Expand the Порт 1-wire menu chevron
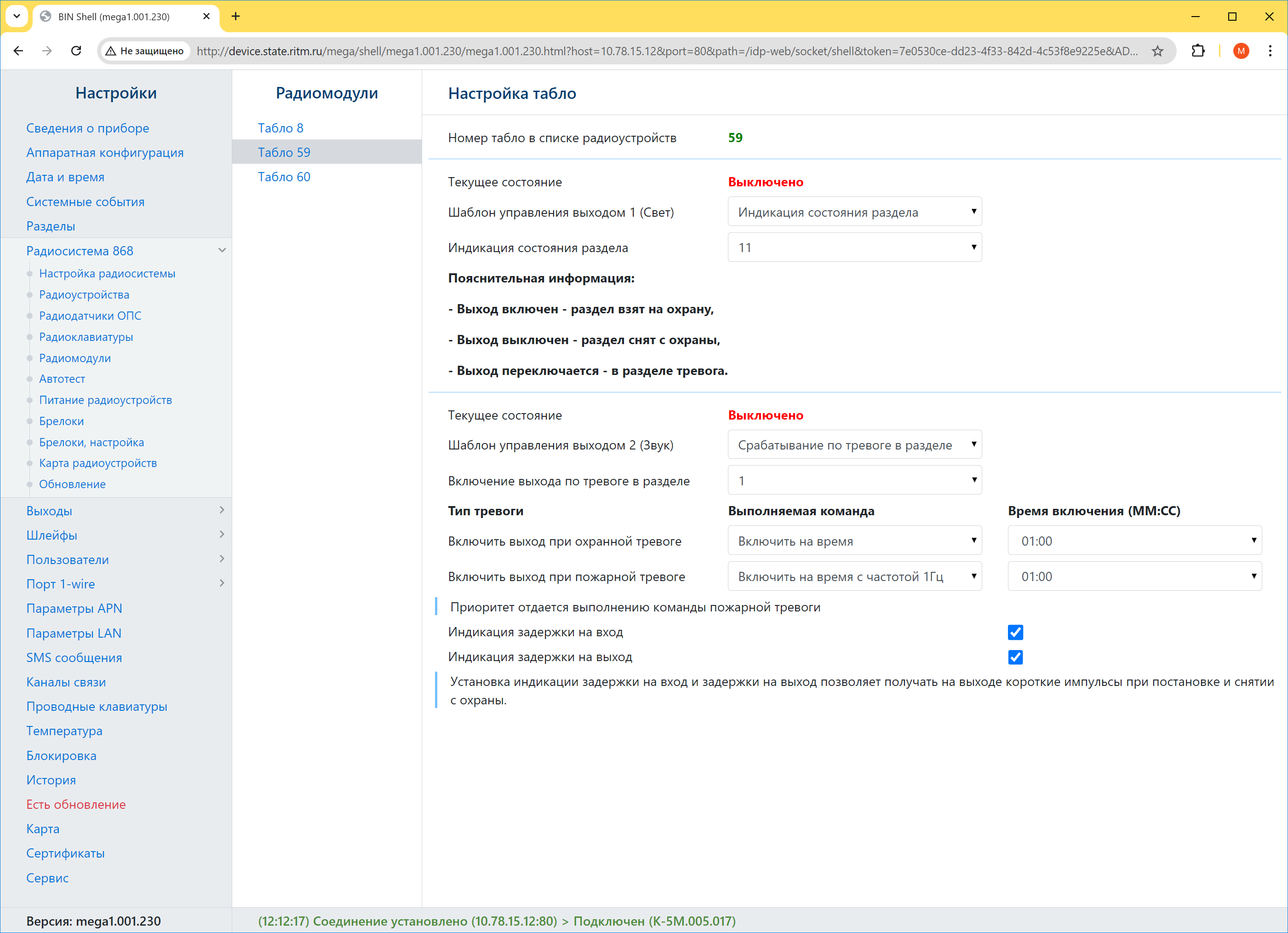1288x933 pixels. pyautogui.click(x=222, y=583)
